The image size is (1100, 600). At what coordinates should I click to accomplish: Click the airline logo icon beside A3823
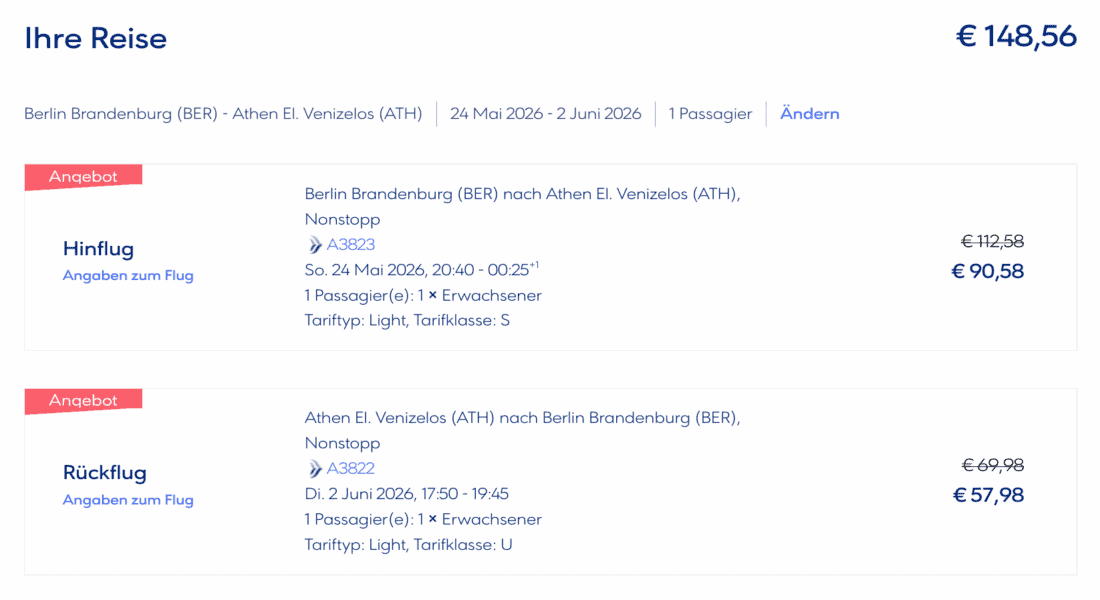point(315,245)
